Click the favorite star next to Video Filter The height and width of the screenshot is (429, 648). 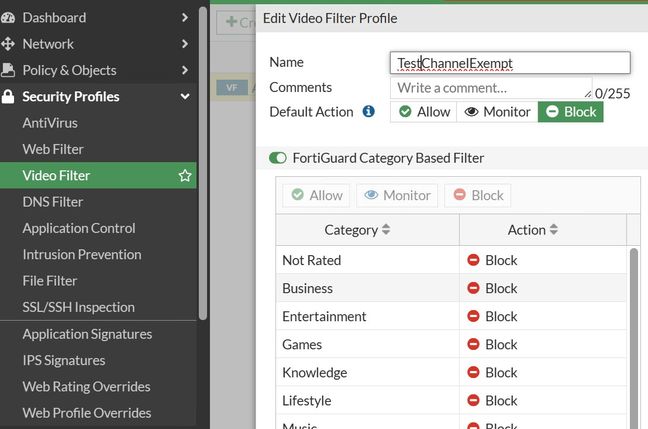185,176
